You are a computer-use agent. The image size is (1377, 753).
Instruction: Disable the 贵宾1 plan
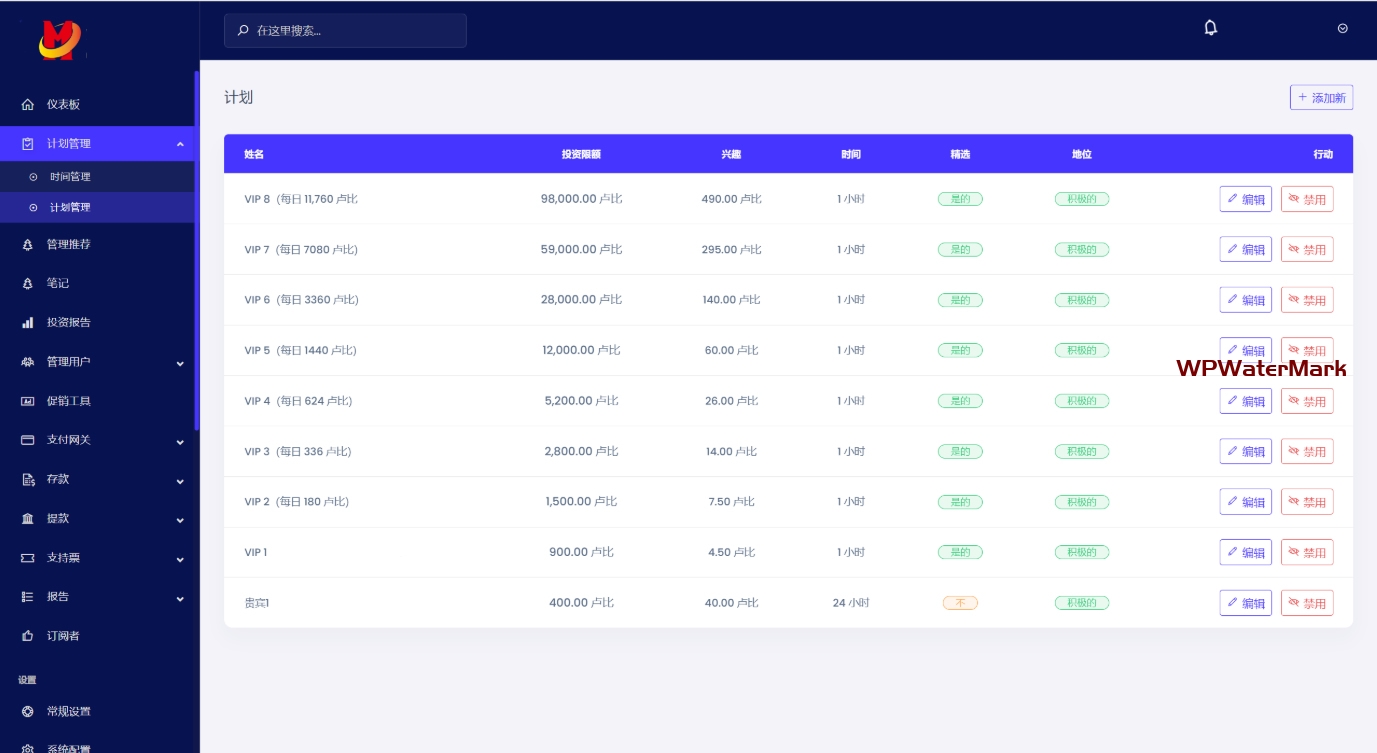tap(1306, 603)
